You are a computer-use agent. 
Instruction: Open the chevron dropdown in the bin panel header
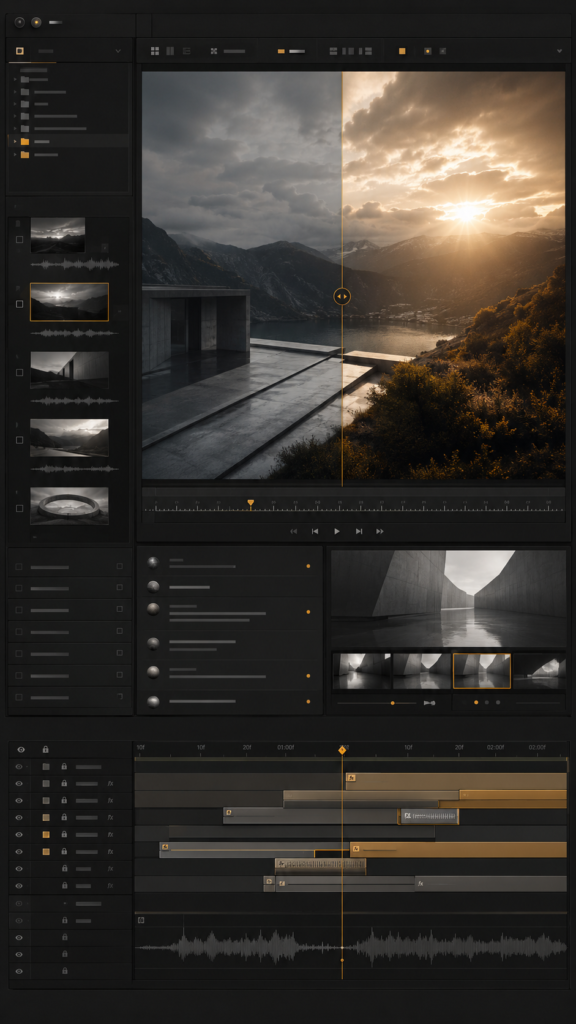[118, 51]
